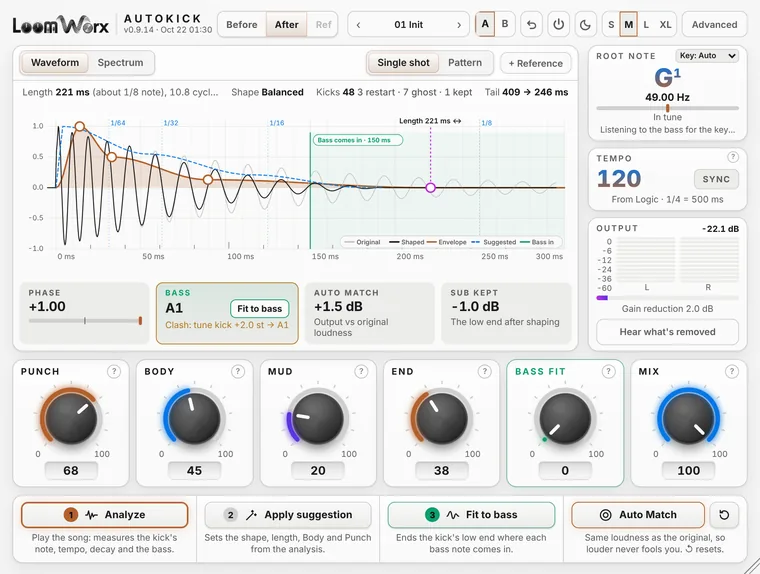Click the + Reference button
Screen dimensions: 760x574
(x=536, y=64)
